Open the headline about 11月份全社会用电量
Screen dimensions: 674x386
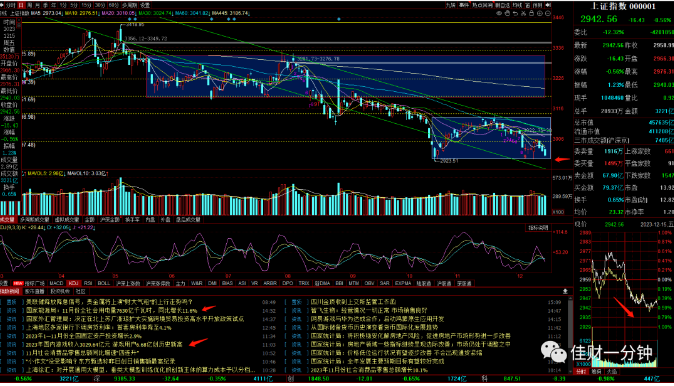[x=111, y=310]
